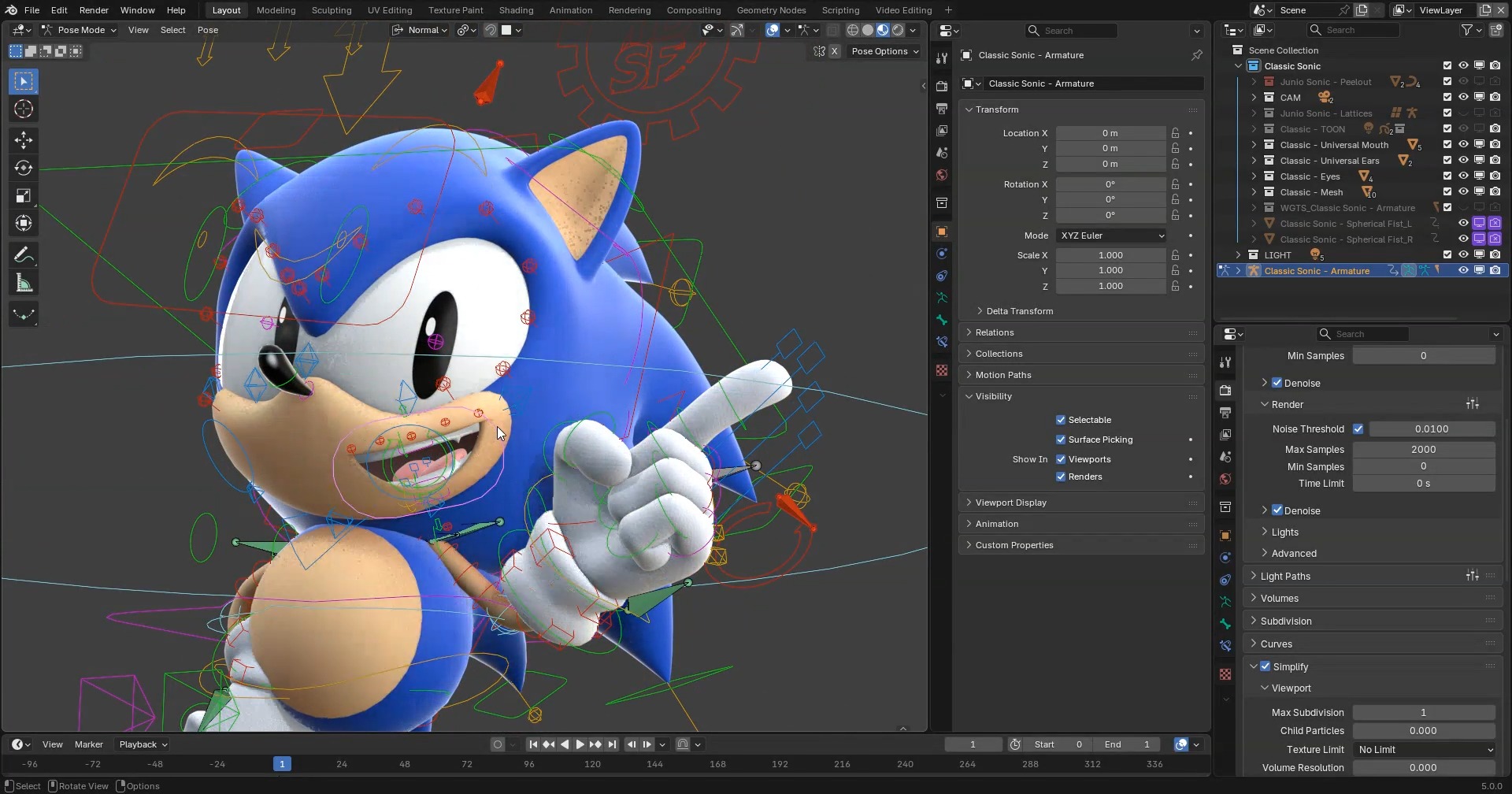Open the outliner filter funnel
Screen dimensions: 1512x794
point(1466,30)
